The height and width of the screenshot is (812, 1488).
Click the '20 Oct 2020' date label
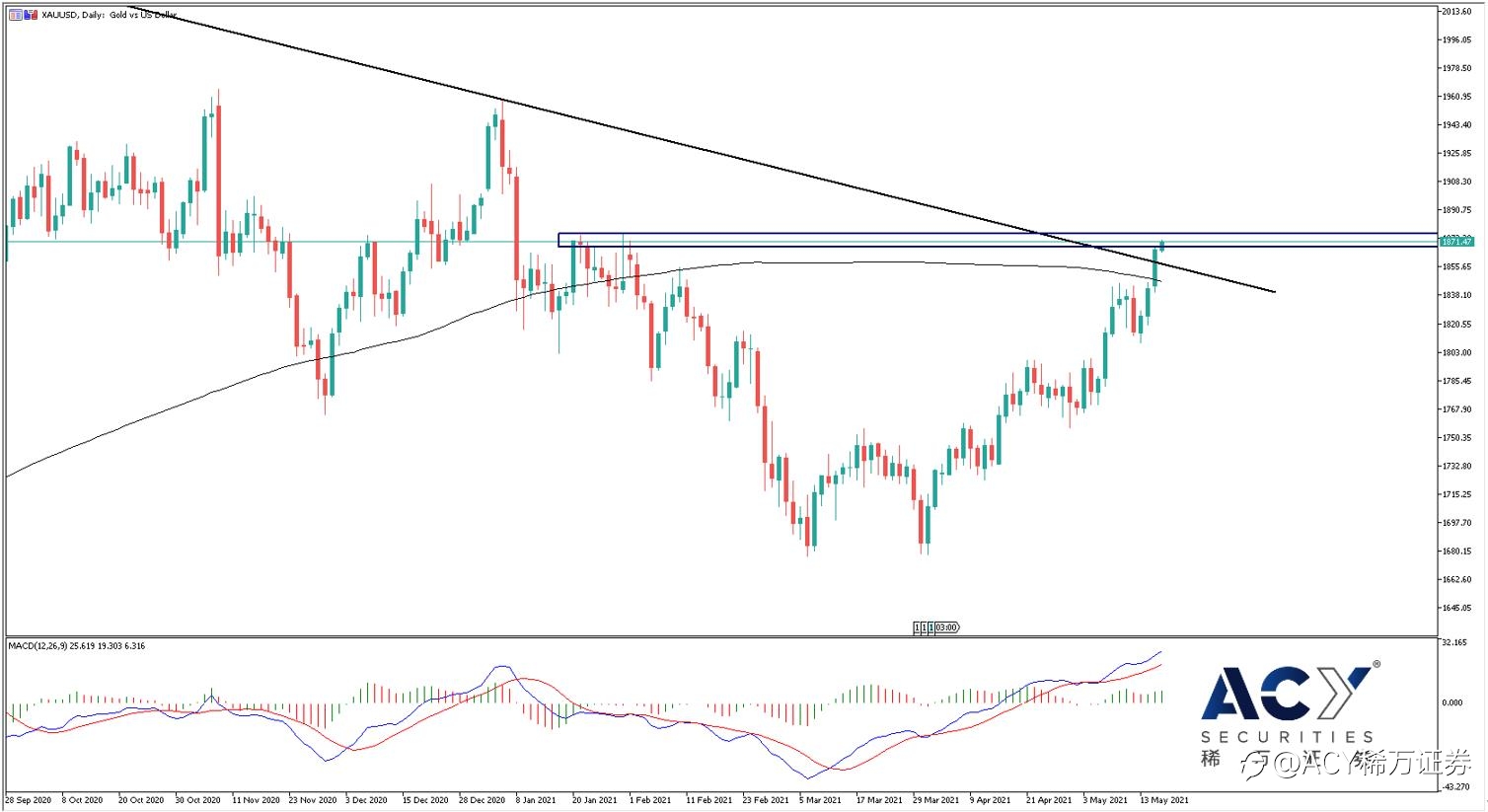pos(141,800)
